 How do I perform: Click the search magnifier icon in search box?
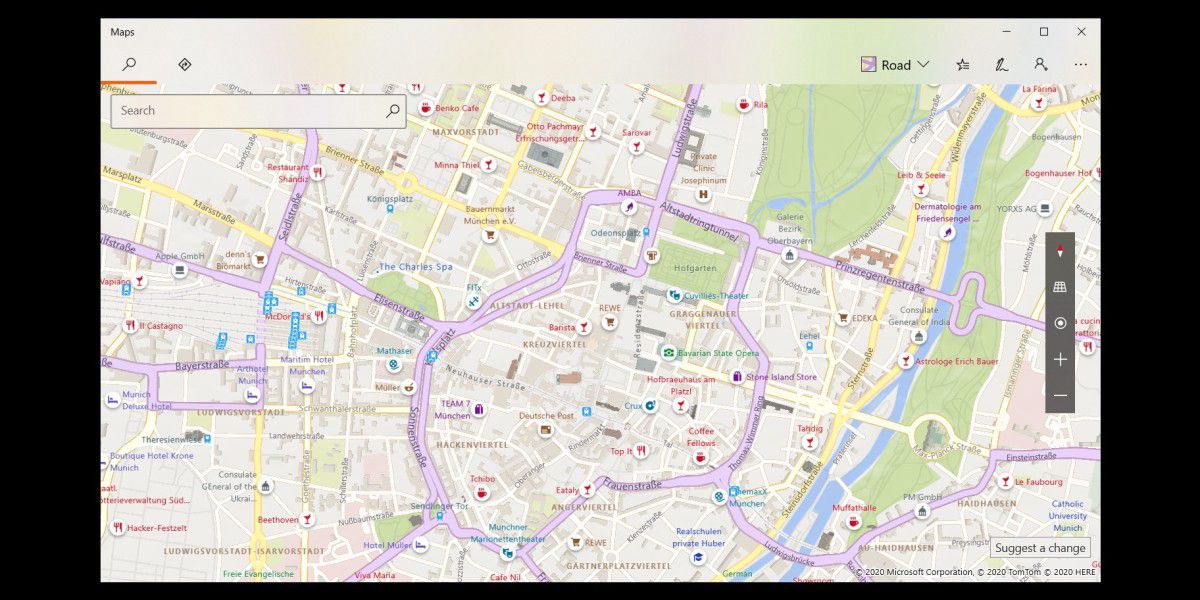tap(393, 111)
